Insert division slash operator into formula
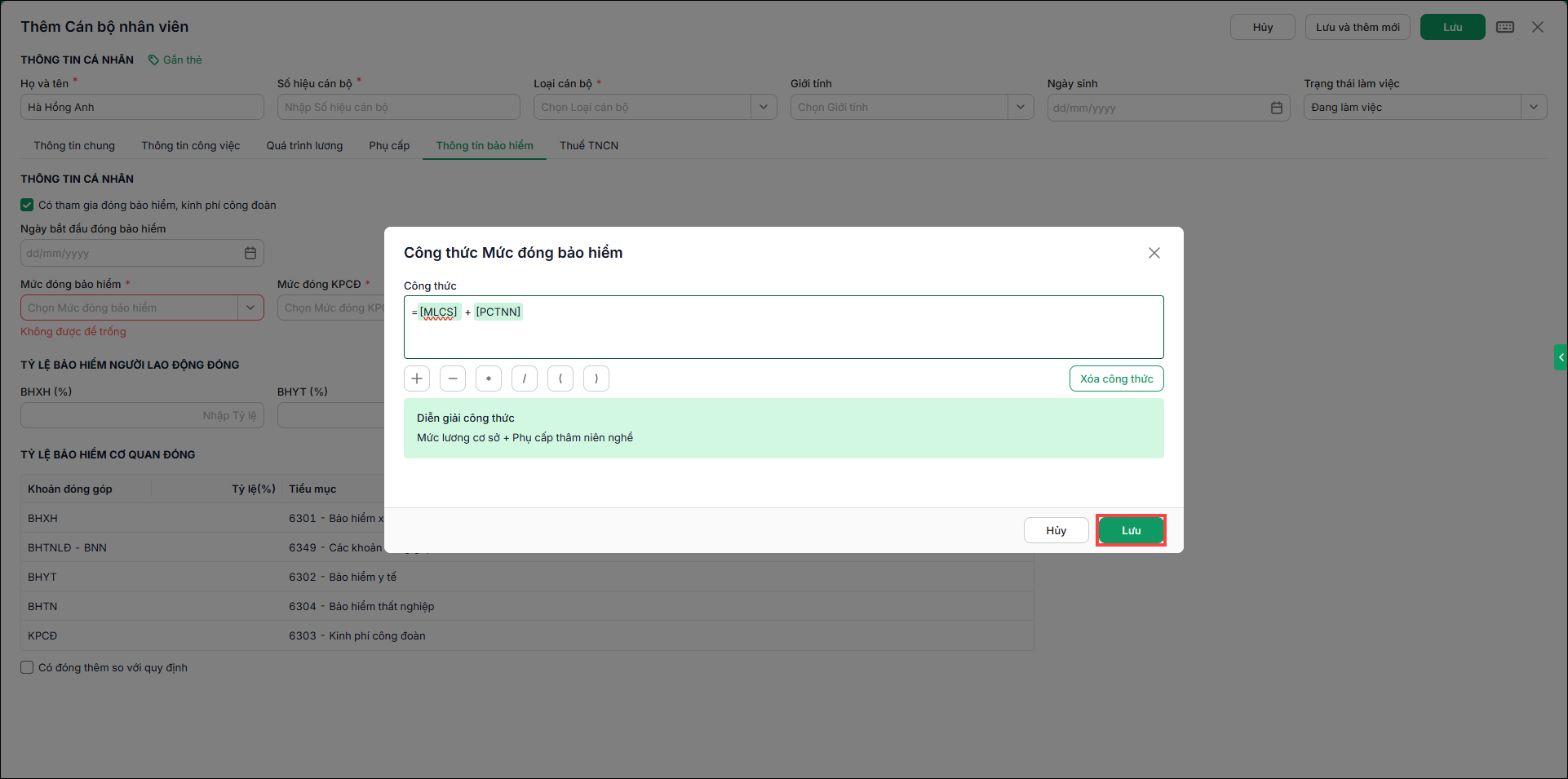1568x779 pixels. pos(525,378)
